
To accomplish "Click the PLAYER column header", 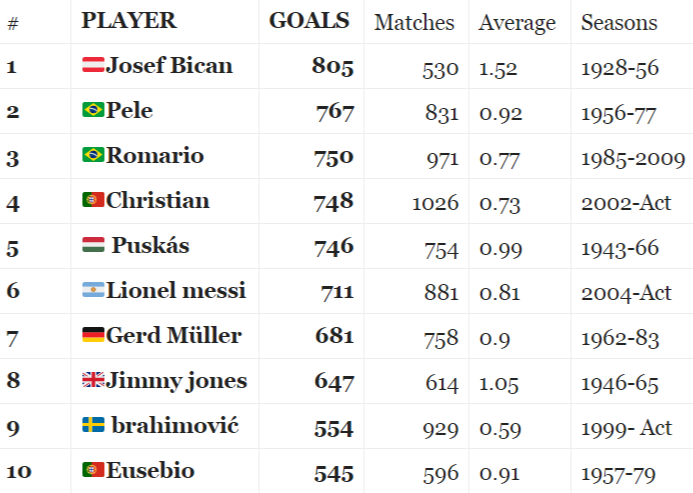I will click(x=128, y=21).
